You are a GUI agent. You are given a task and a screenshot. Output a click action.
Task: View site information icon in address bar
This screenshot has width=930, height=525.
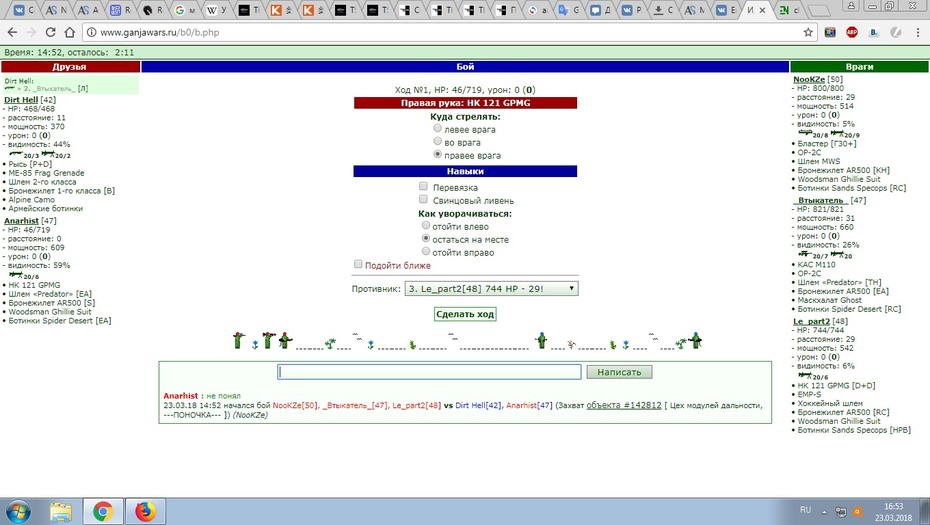pos(91,33)
